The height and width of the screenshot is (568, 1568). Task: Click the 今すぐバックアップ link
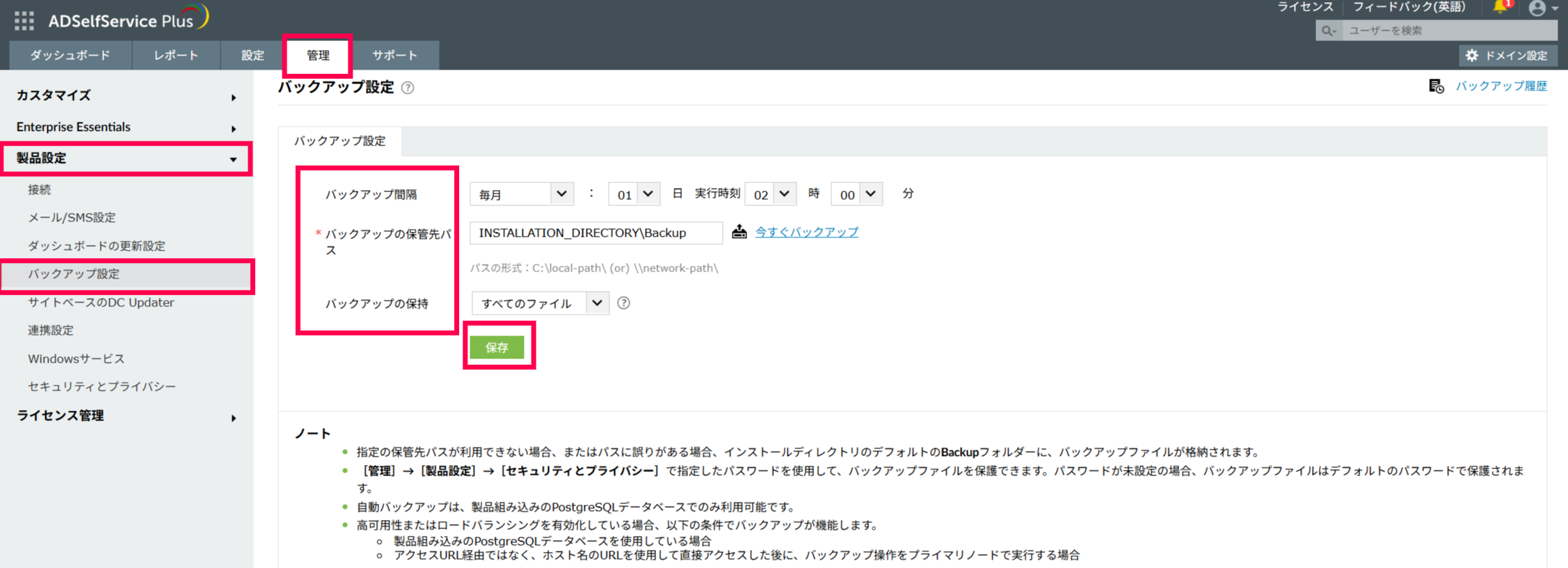[807, 232]
